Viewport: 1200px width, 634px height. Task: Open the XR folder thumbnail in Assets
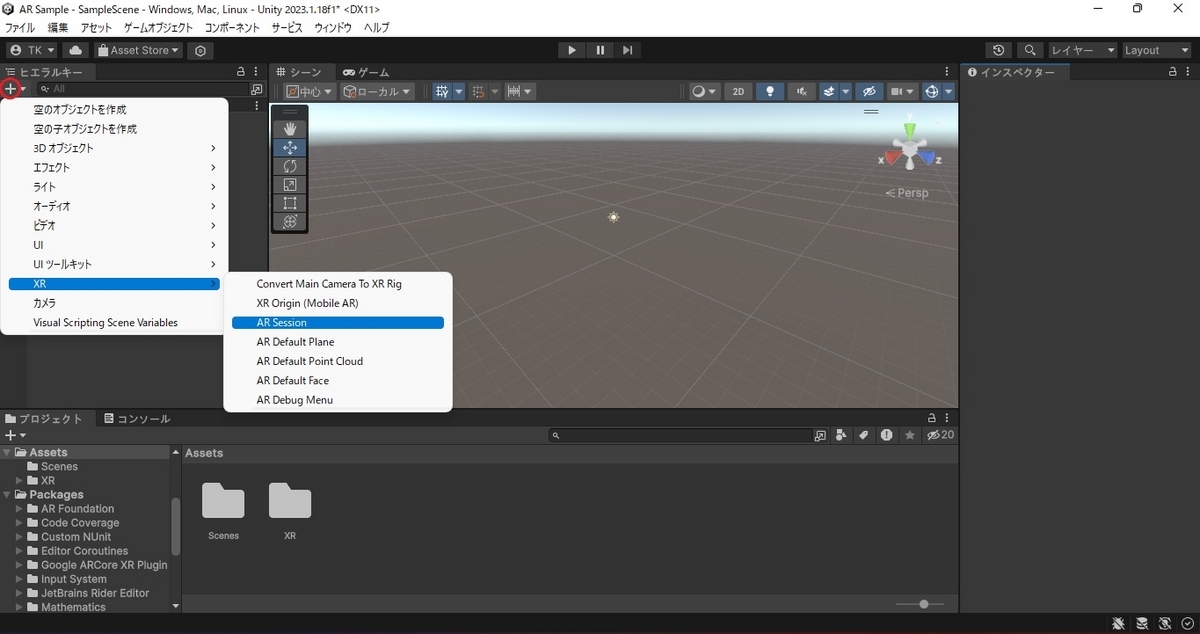(290, 512)
